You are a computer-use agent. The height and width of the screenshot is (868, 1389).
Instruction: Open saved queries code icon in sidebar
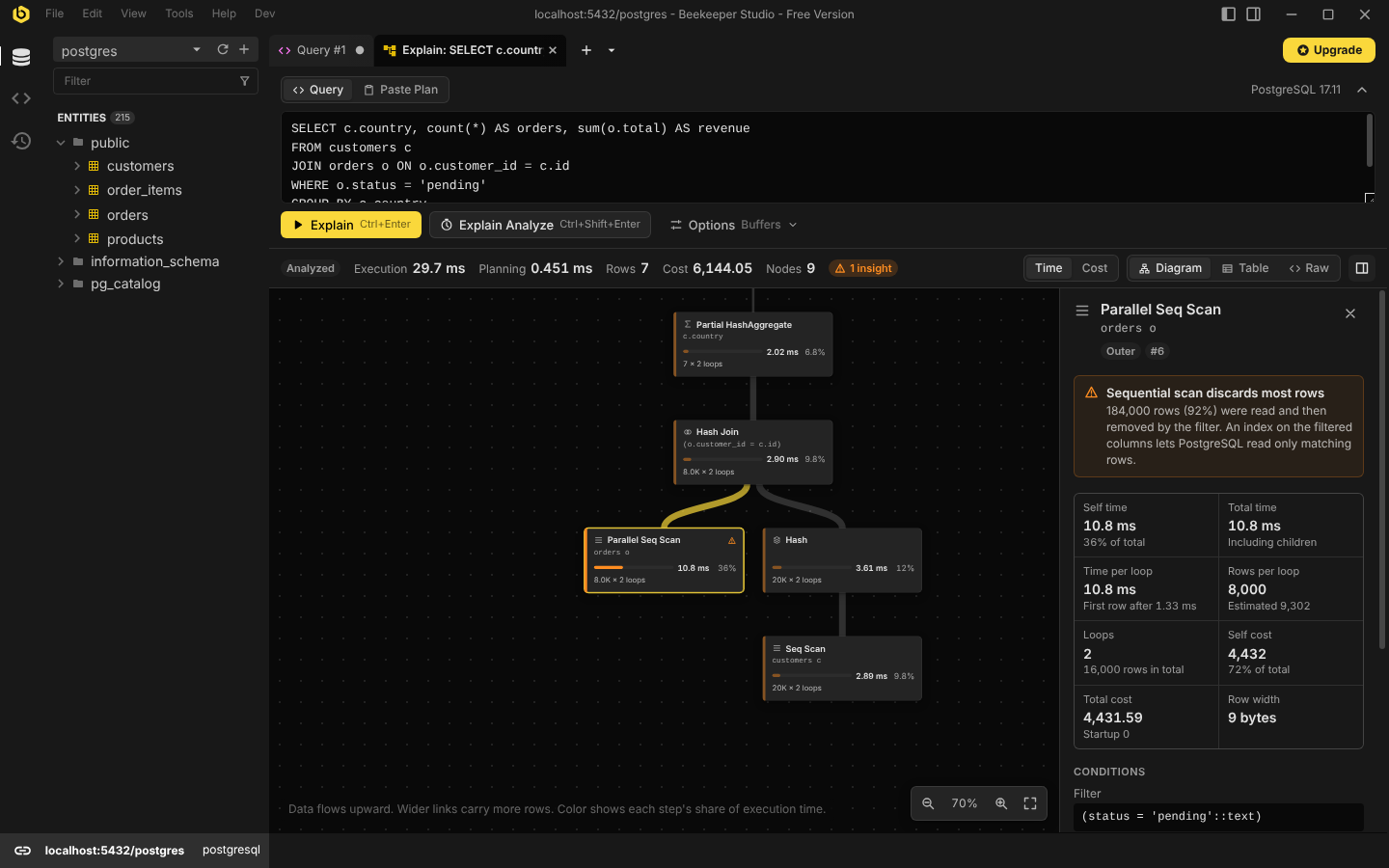click(x=21, y=98)
